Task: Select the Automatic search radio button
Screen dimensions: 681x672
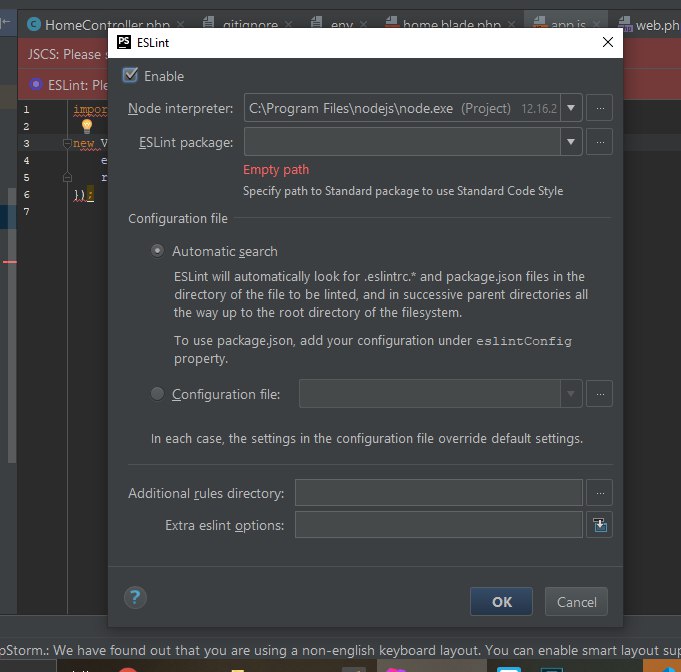Action: click(157, 251)
